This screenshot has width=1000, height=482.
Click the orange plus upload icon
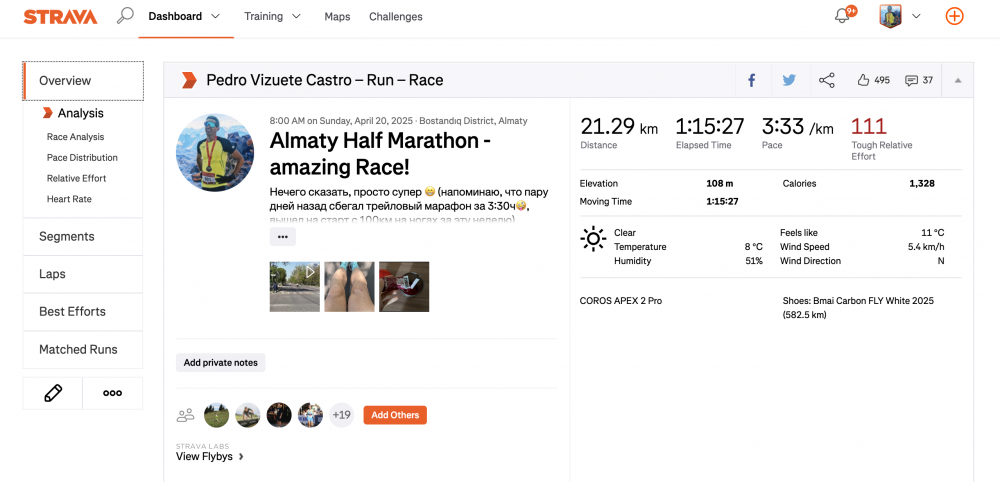pos(955,16)
